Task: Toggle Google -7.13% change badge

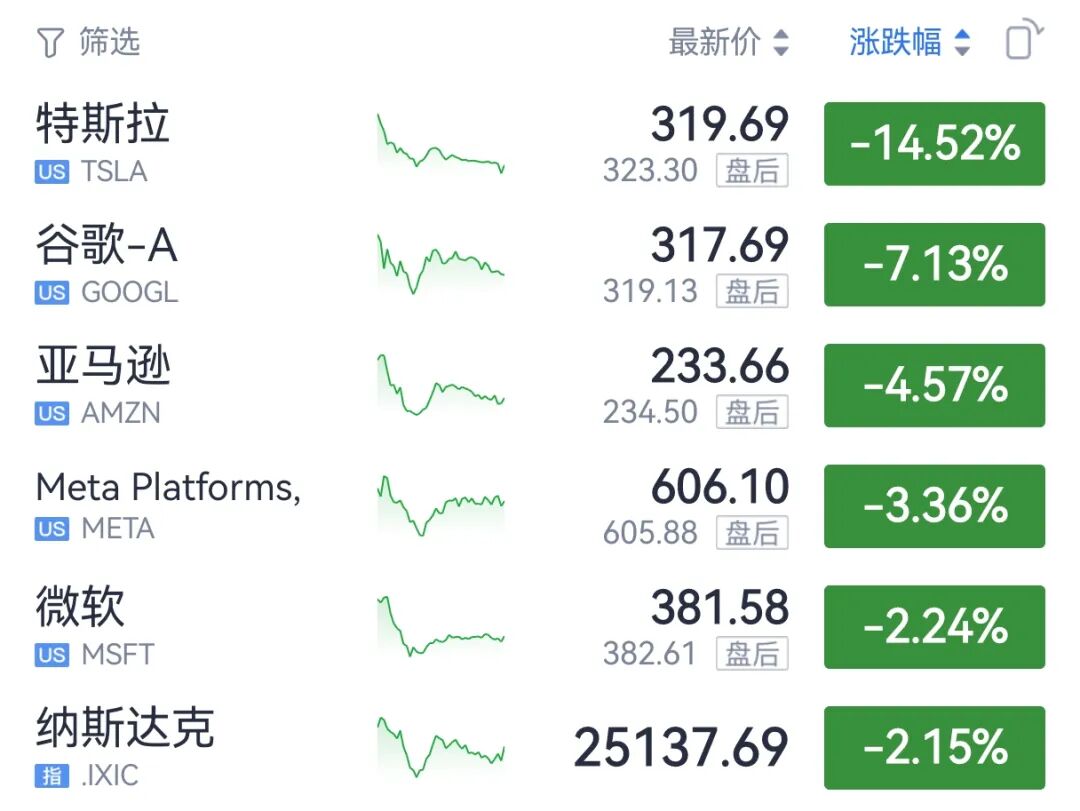Action: [x=935, y=265]
